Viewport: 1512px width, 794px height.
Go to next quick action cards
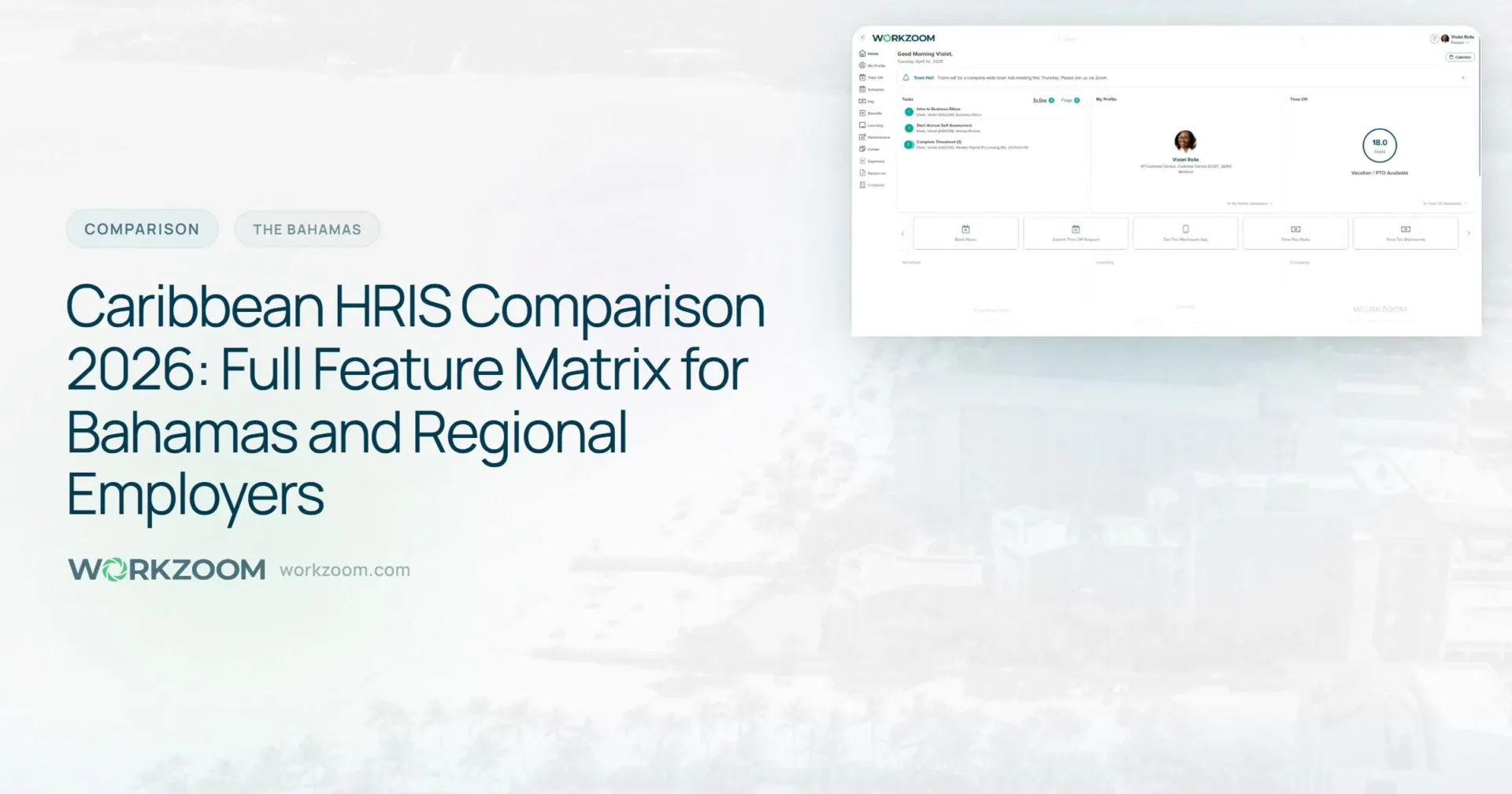click(1469, 233)
